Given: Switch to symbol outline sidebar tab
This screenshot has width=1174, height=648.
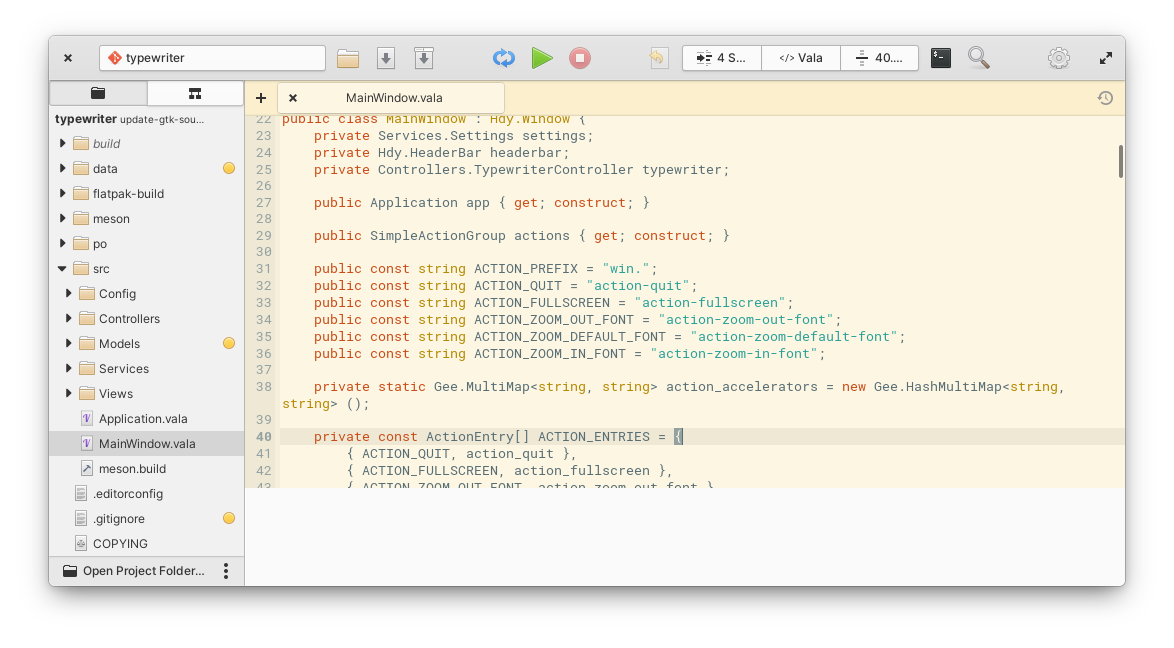Looking at the screenshot, I should (x=195, y=94).
